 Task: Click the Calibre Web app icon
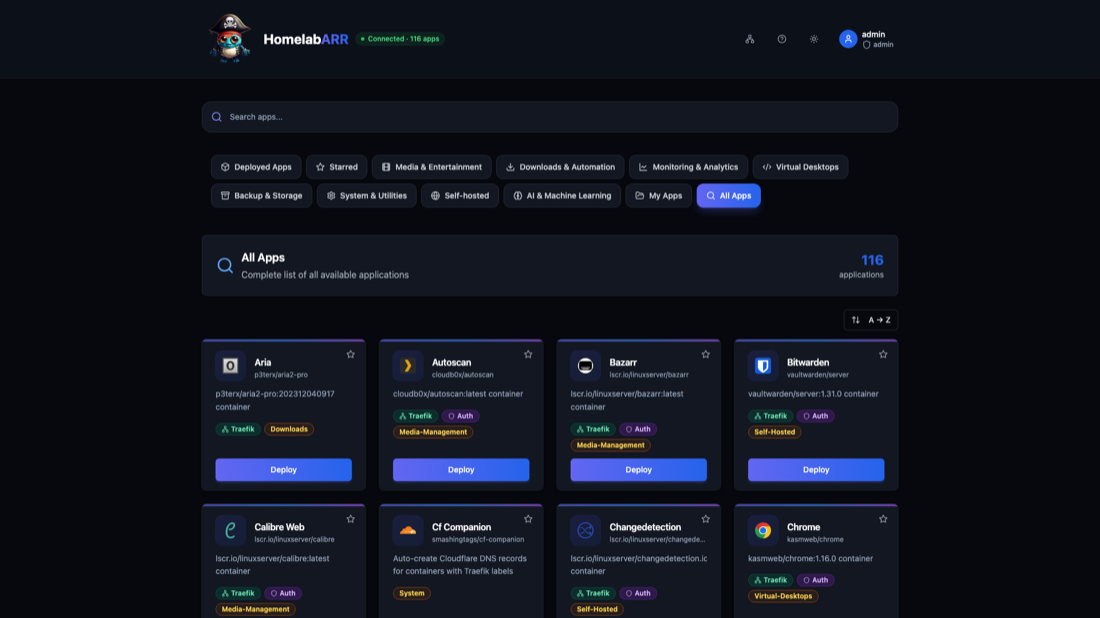230,530
